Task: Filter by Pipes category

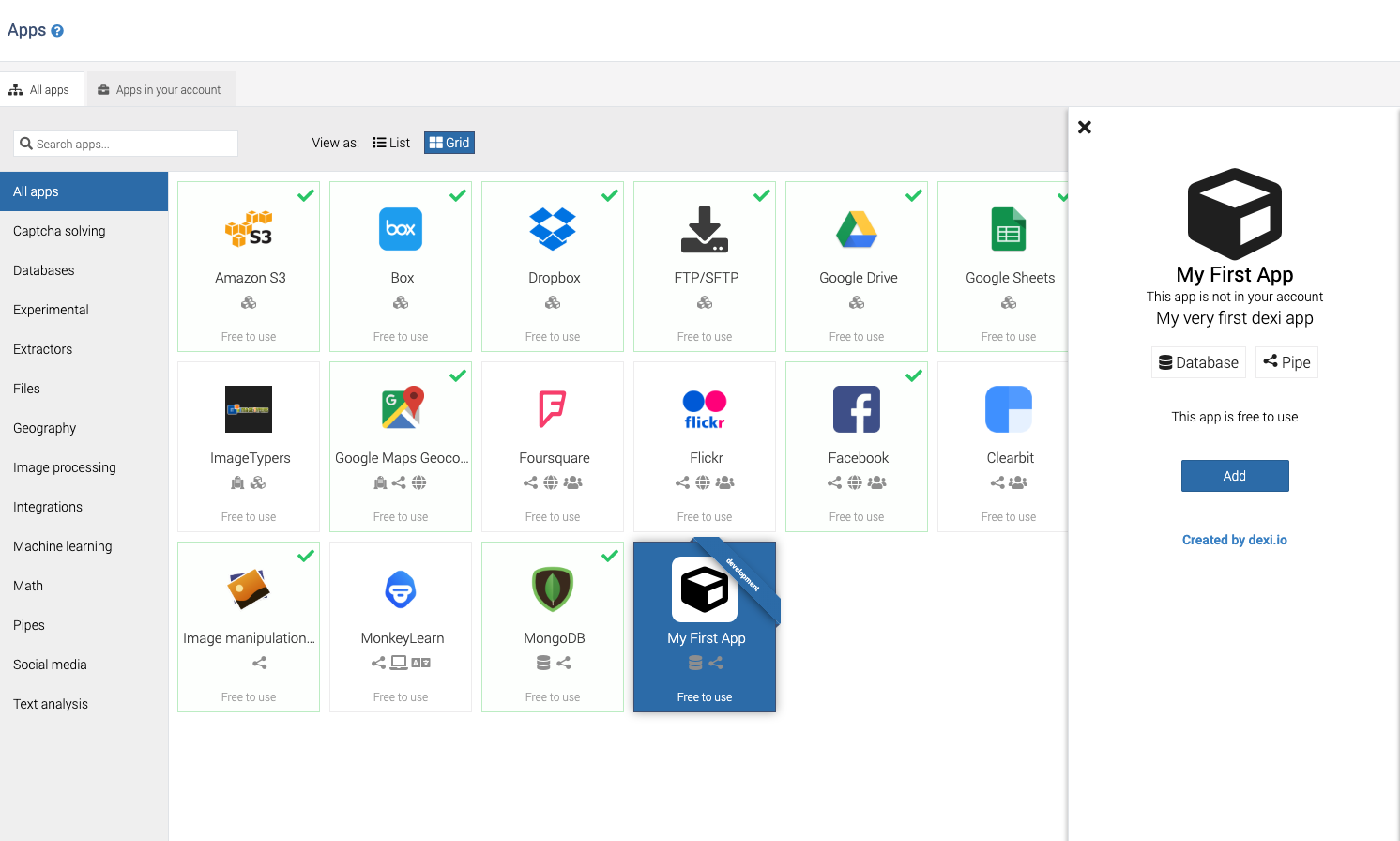Action: click(84, 625)
